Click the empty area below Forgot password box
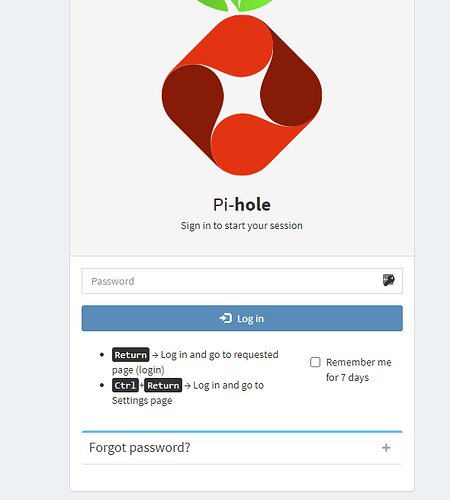450x500 pixels. pyautogui.click(x=242, y=477)
